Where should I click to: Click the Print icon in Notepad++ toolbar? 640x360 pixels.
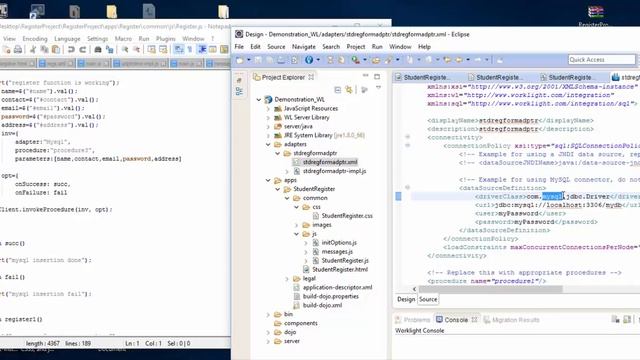[18, 49]
